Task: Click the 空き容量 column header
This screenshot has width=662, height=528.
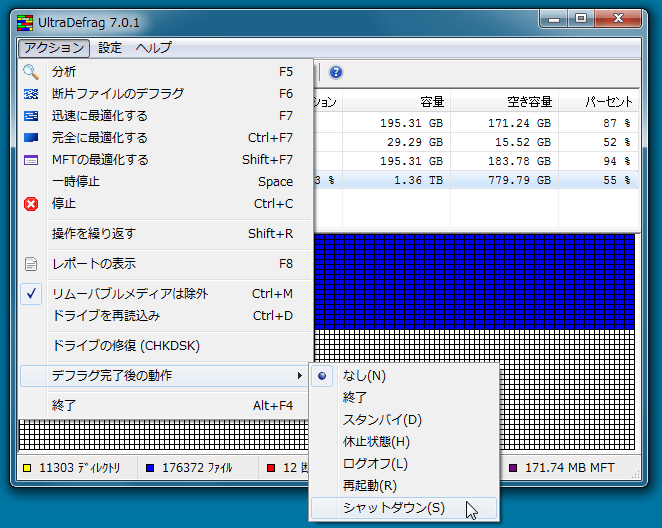Action: [505, 101]
